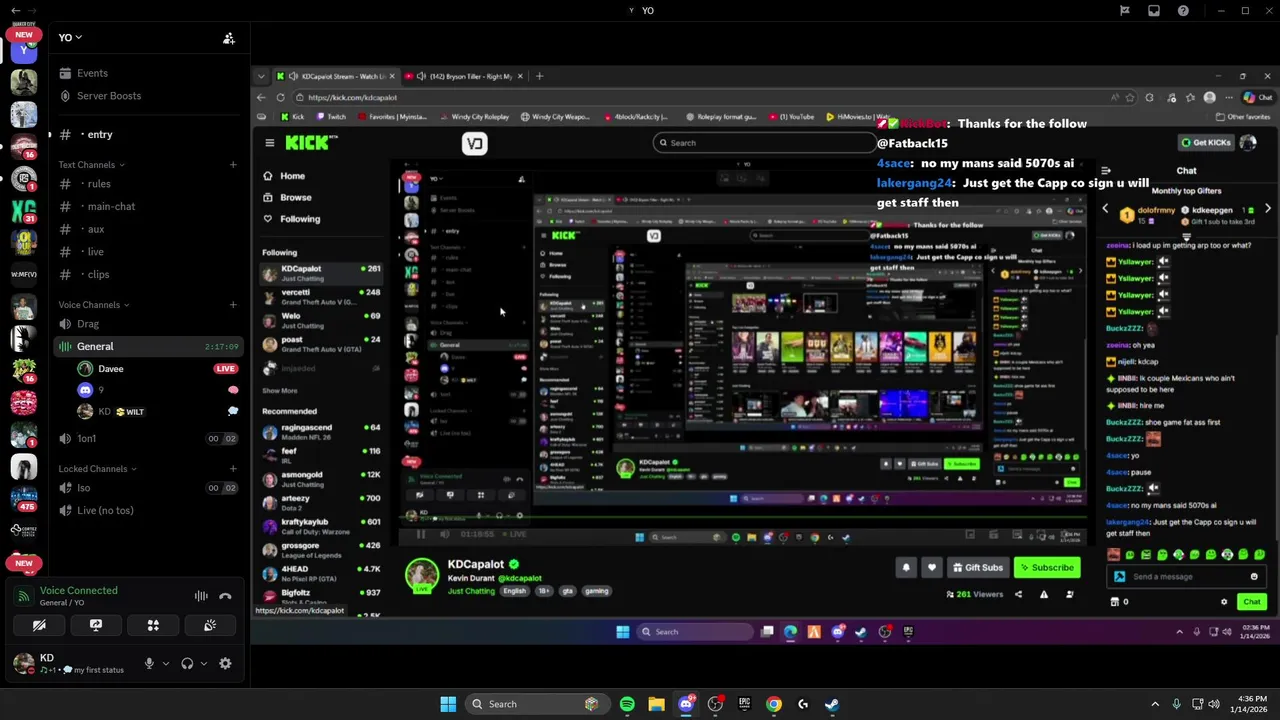The image size is (1280, 720).
Task: Open Discord help question-mark icon
Action: tap(1184, 11)
